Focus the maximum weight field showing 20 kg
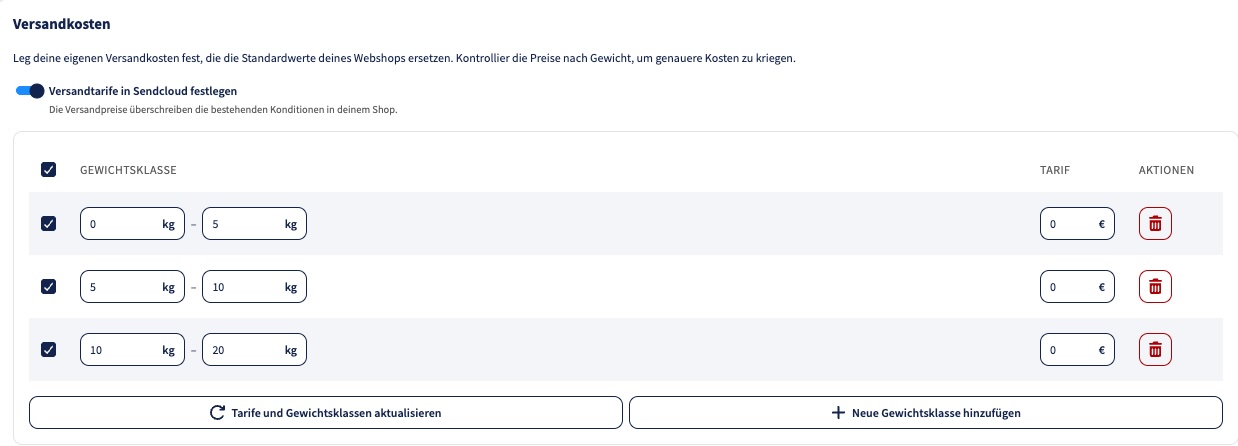Viewport: 1238px width, 446px height. click(x=254, y=350)
